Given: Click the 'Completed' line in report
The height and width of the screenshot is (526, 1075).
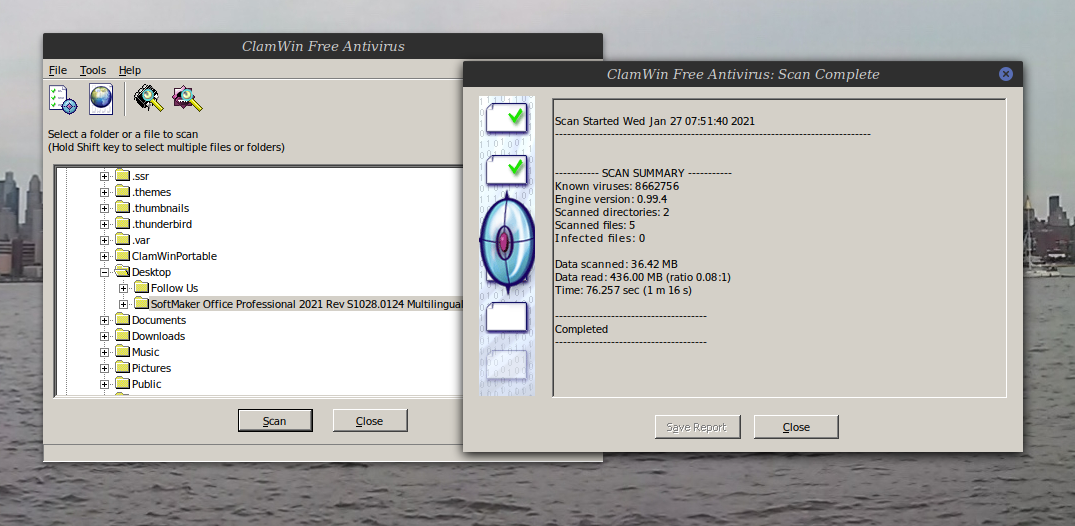Looking at the screenshot, I should [x=581, y=329].
